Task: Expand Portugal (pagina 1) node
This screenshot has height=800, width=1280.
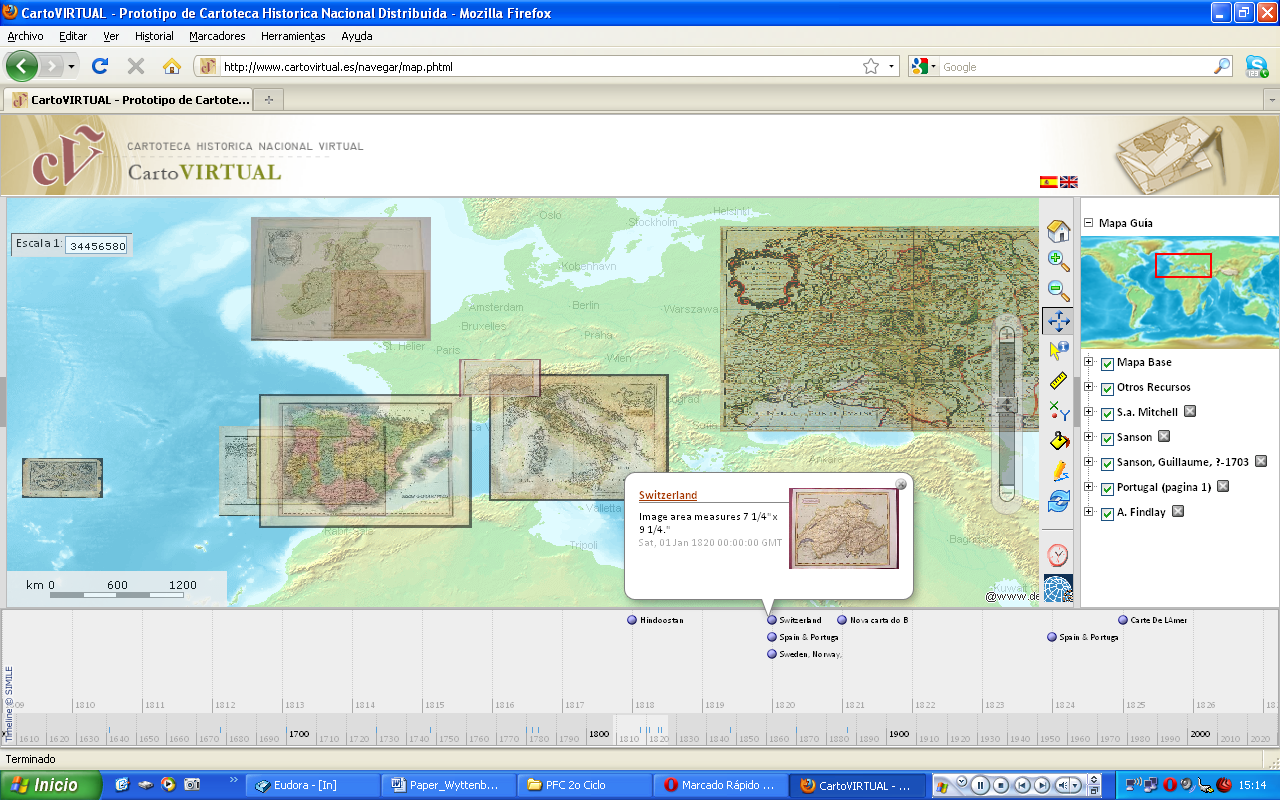Action: point(1088,487)
